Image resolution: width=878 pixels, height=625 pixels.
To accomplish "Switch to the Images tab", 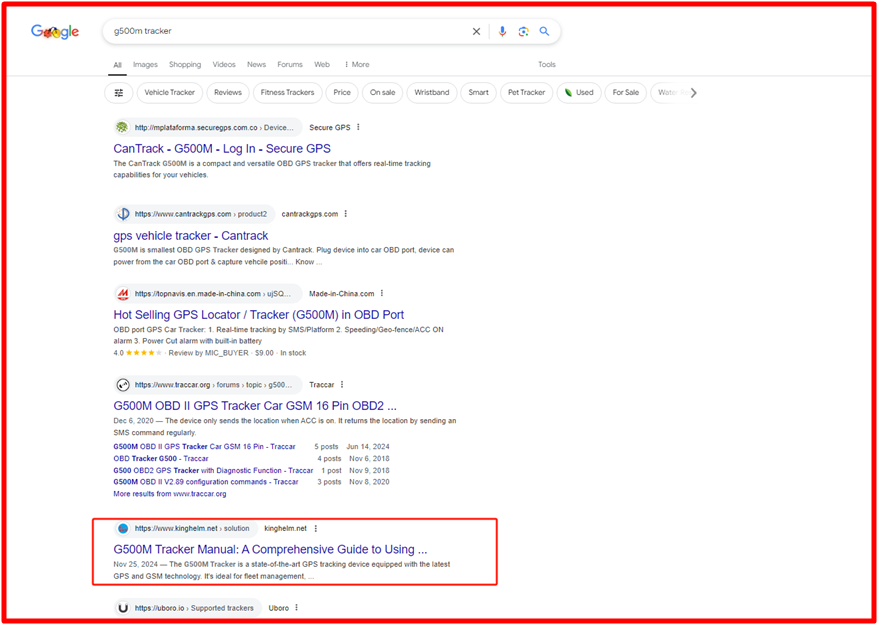I will 145,65.
